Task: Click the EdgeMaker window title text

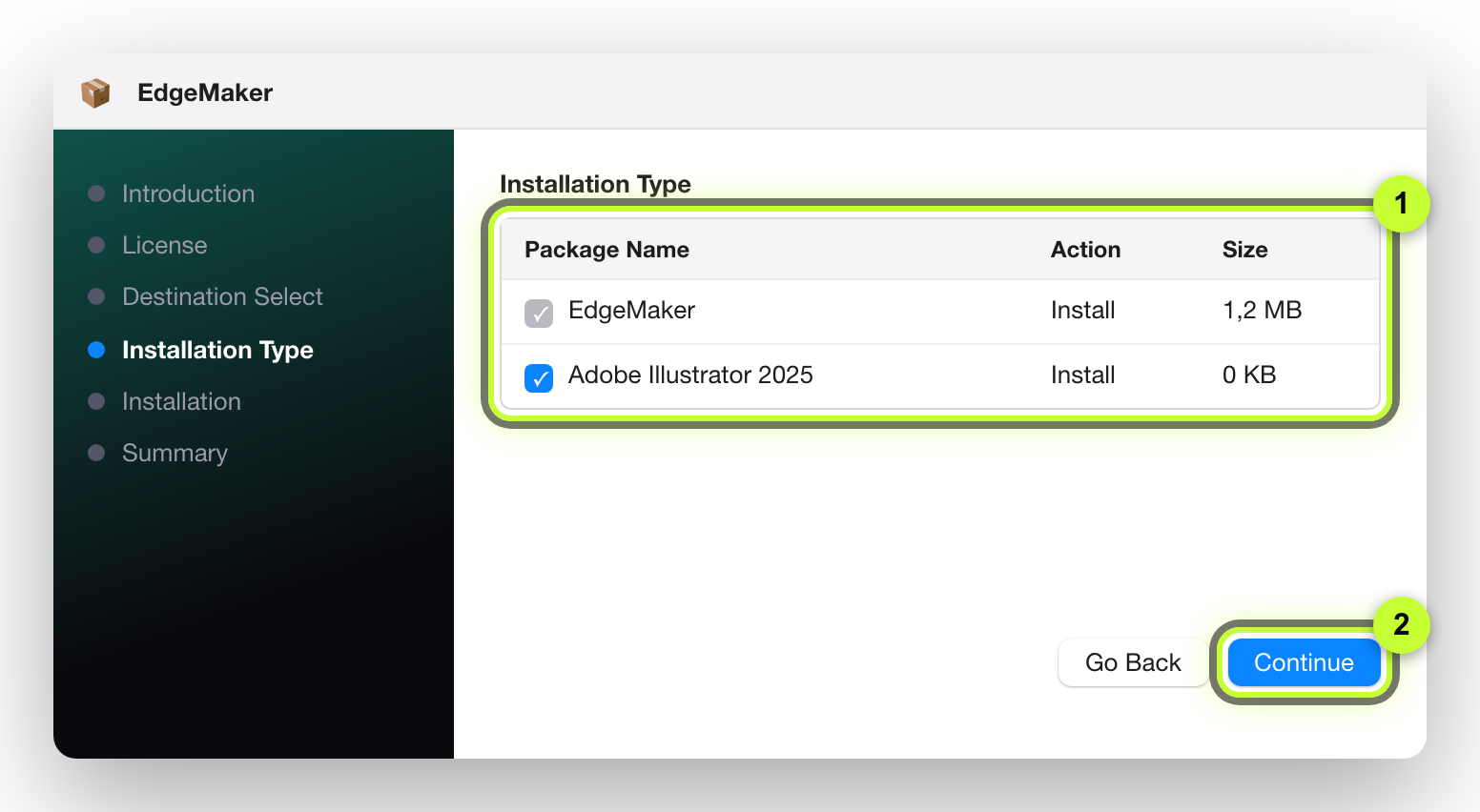Action: click(205, 92)
